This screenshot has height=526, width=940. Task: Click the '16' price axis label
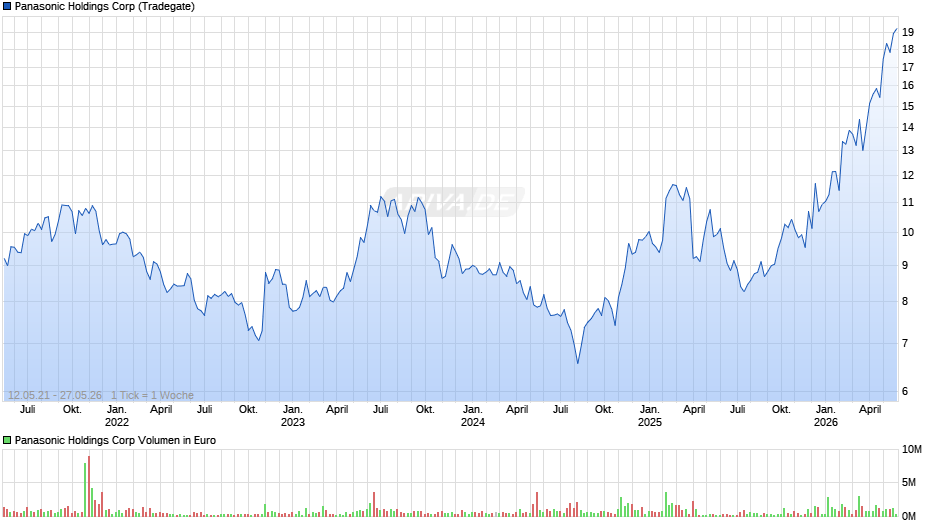click(x=908, y=85)
